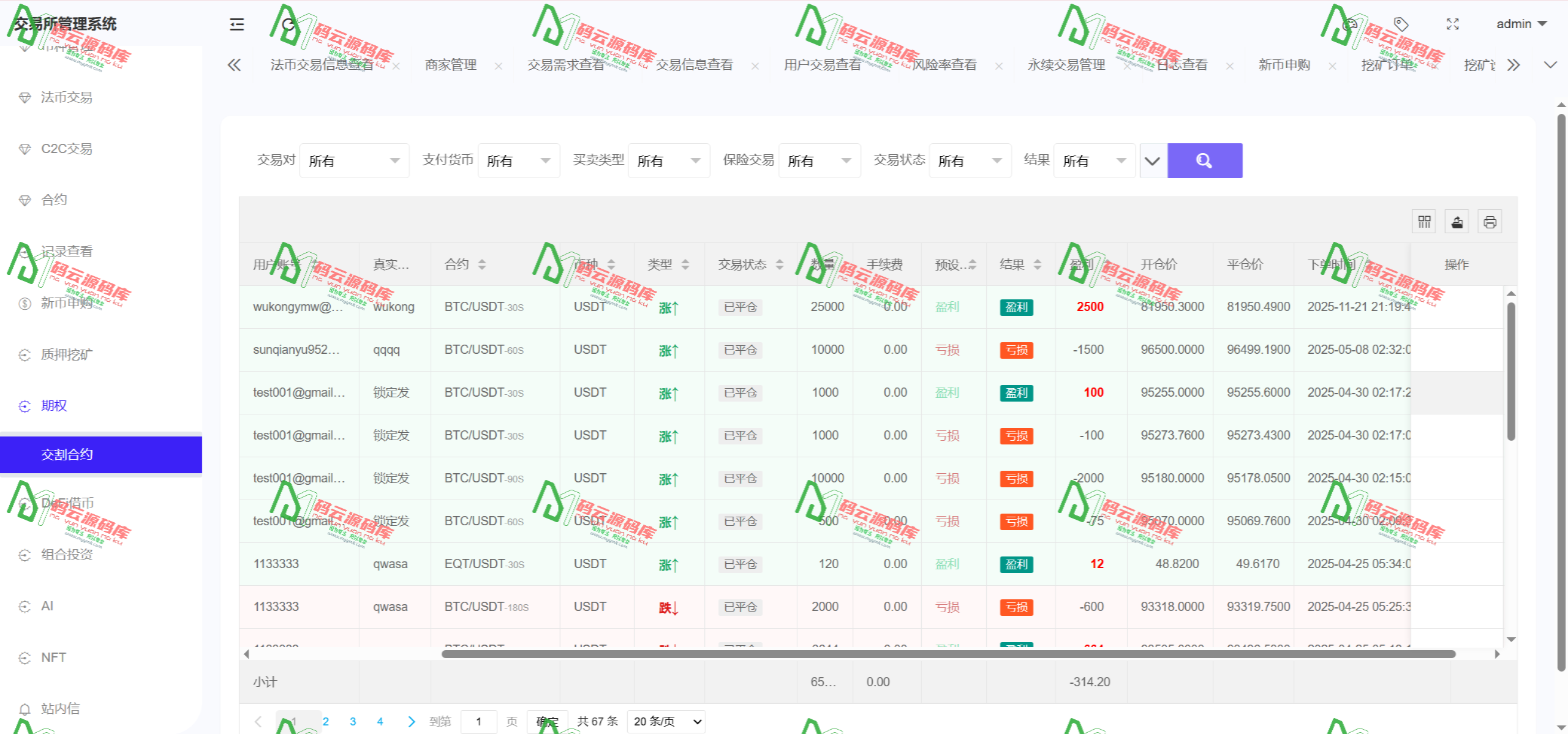Export the table using the export icon
The height and width of the screenshot is (734, 1568).
(x=1457, y=221)
